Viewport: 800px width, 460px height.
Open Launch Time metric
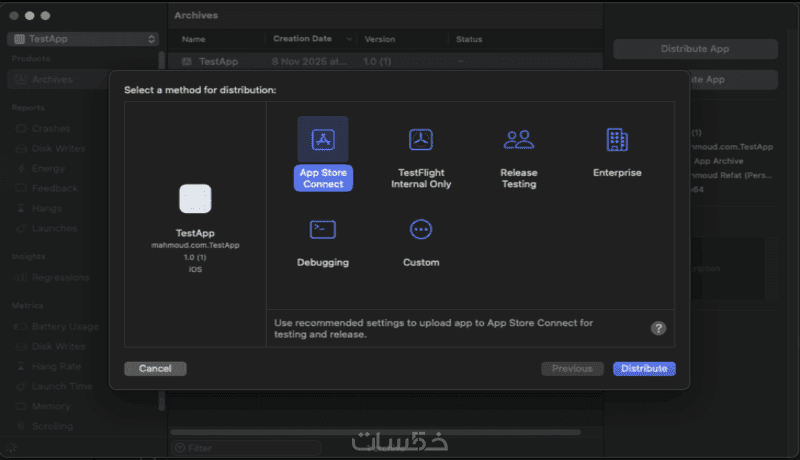point(62,386)
